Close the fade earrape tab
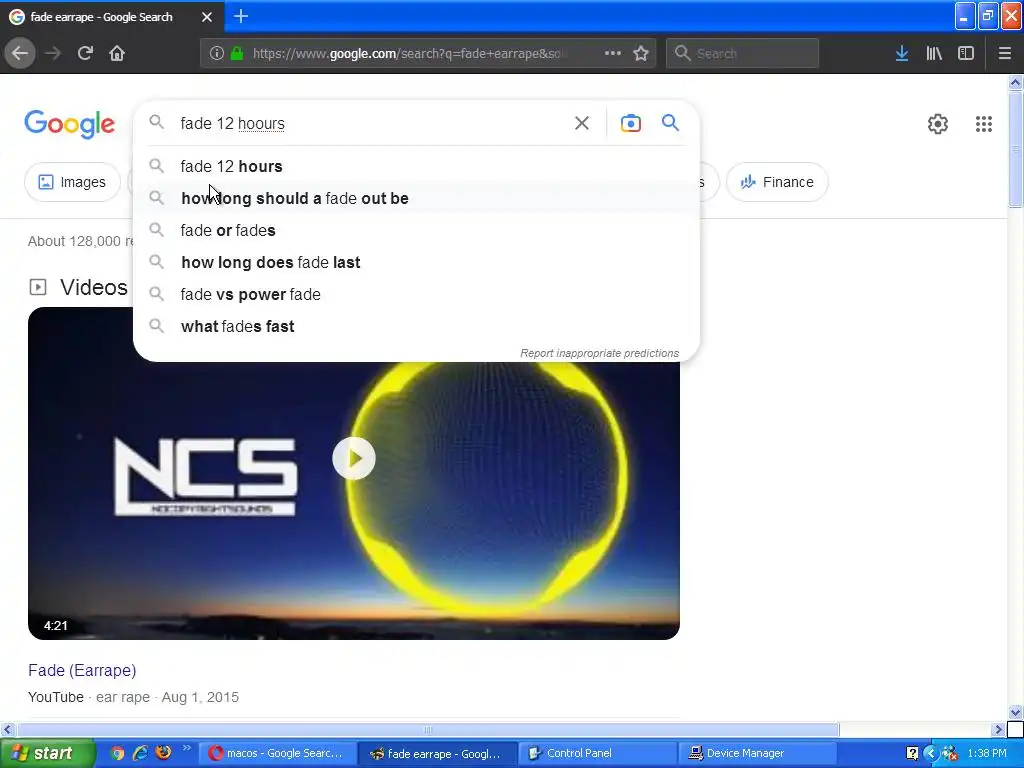 207,17
